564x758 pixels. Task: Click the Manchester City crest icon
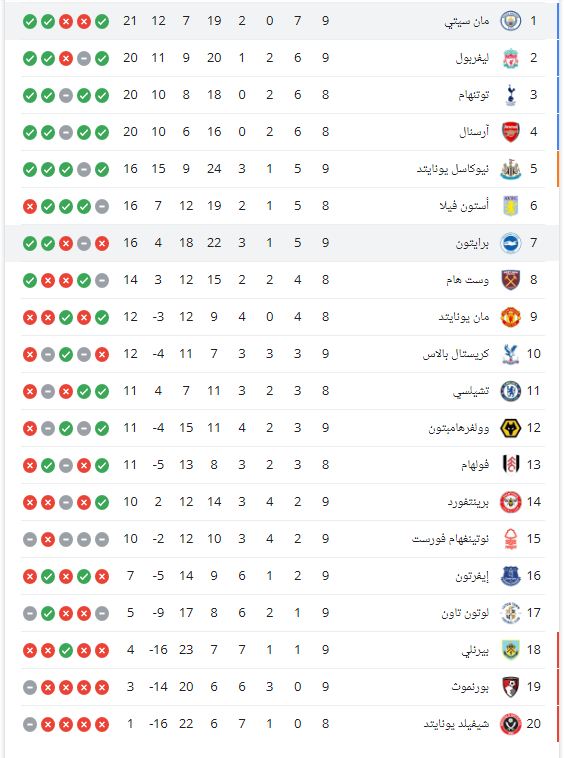pyautogui.click(x=510, y=21)
